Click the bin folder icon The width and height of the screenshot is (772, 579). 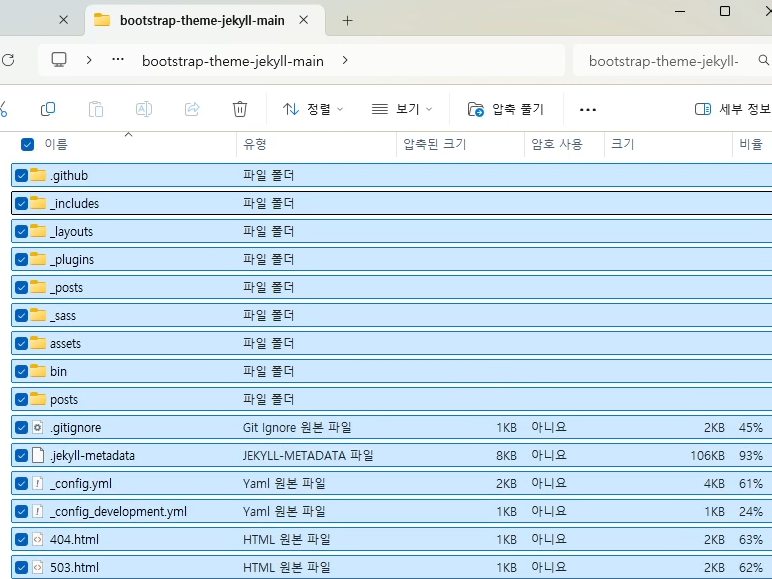[x=38, y=371]
